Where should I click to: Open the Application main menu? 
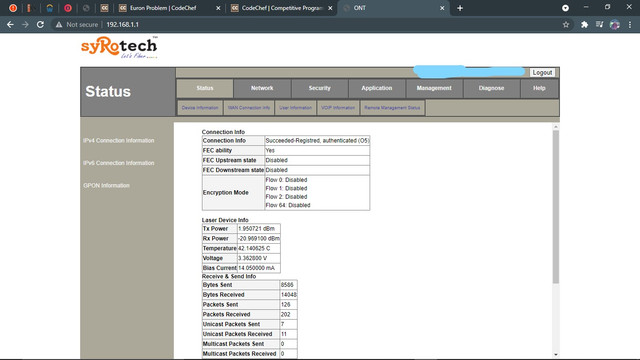coord(377,88)
